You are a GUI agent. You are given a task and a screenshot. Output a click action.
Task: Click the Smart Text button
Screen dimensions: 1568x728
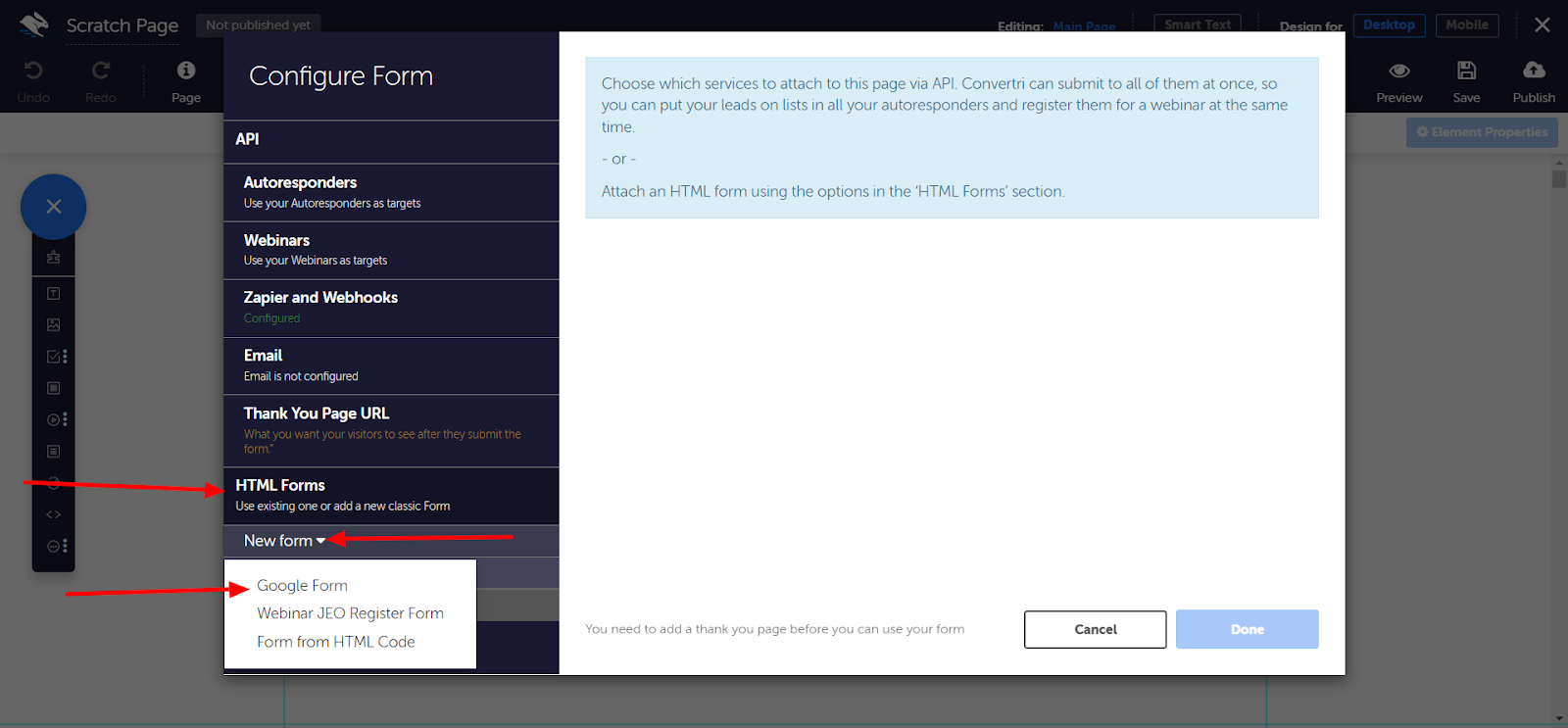click(1198, 24)
